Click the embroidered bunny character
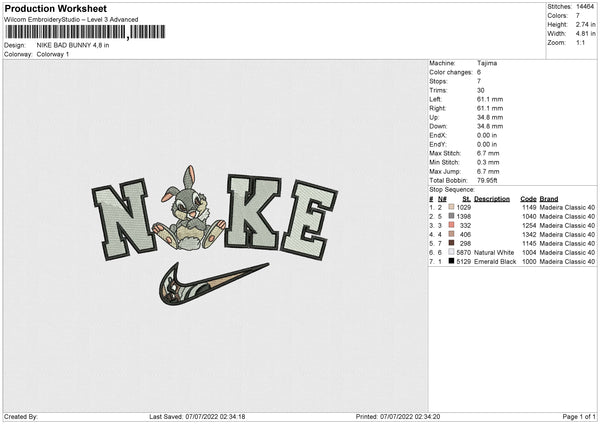This screenshot has height=424, width=600. click(189, 209)
